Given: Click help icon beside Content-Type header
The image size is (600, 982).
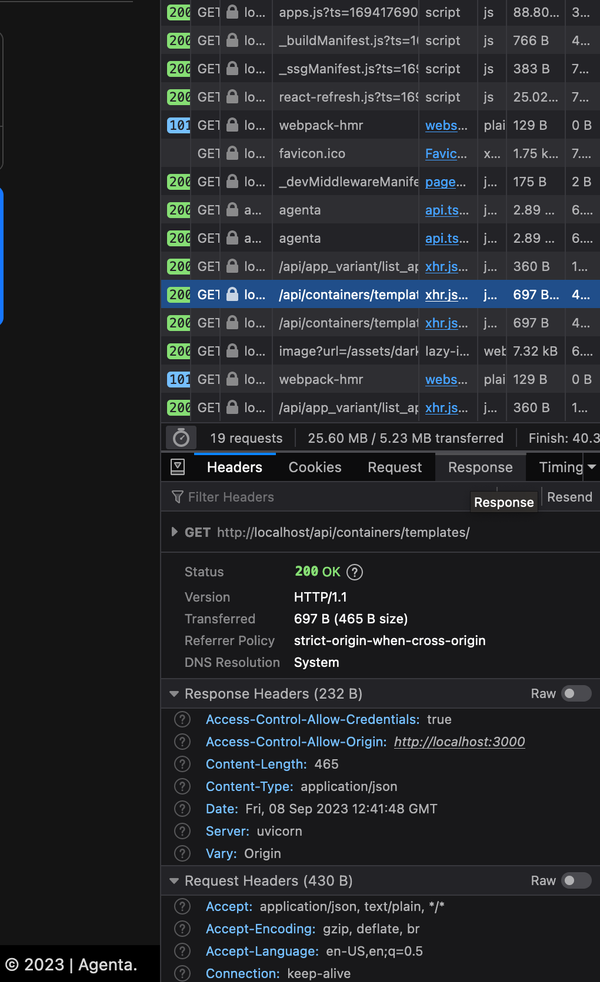Looking at the screenshot, I should [182, 787].
